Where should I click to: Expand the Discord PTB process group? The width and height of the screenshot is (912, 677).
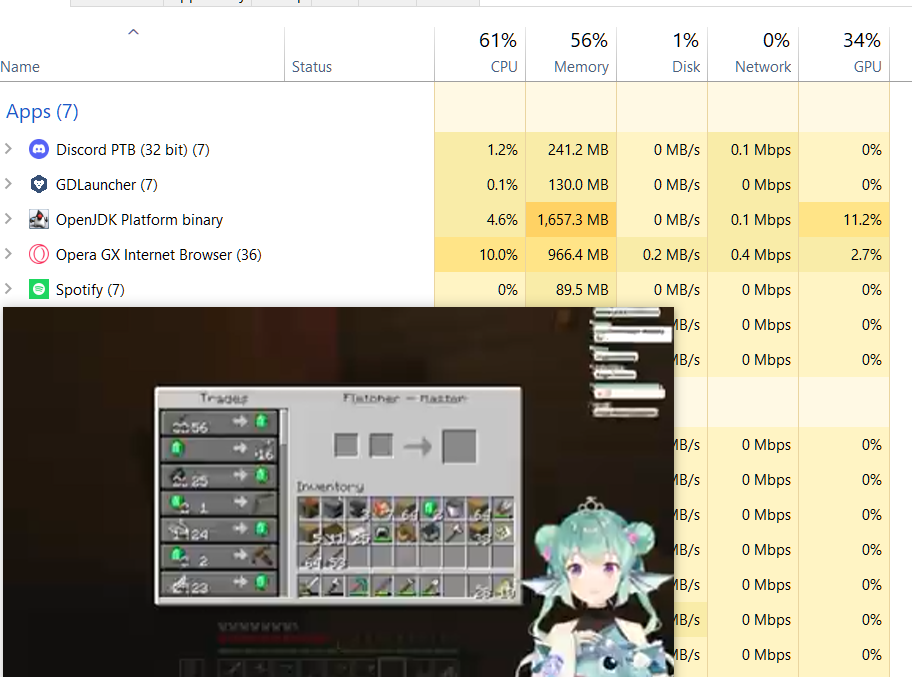(x=8, y=149)
